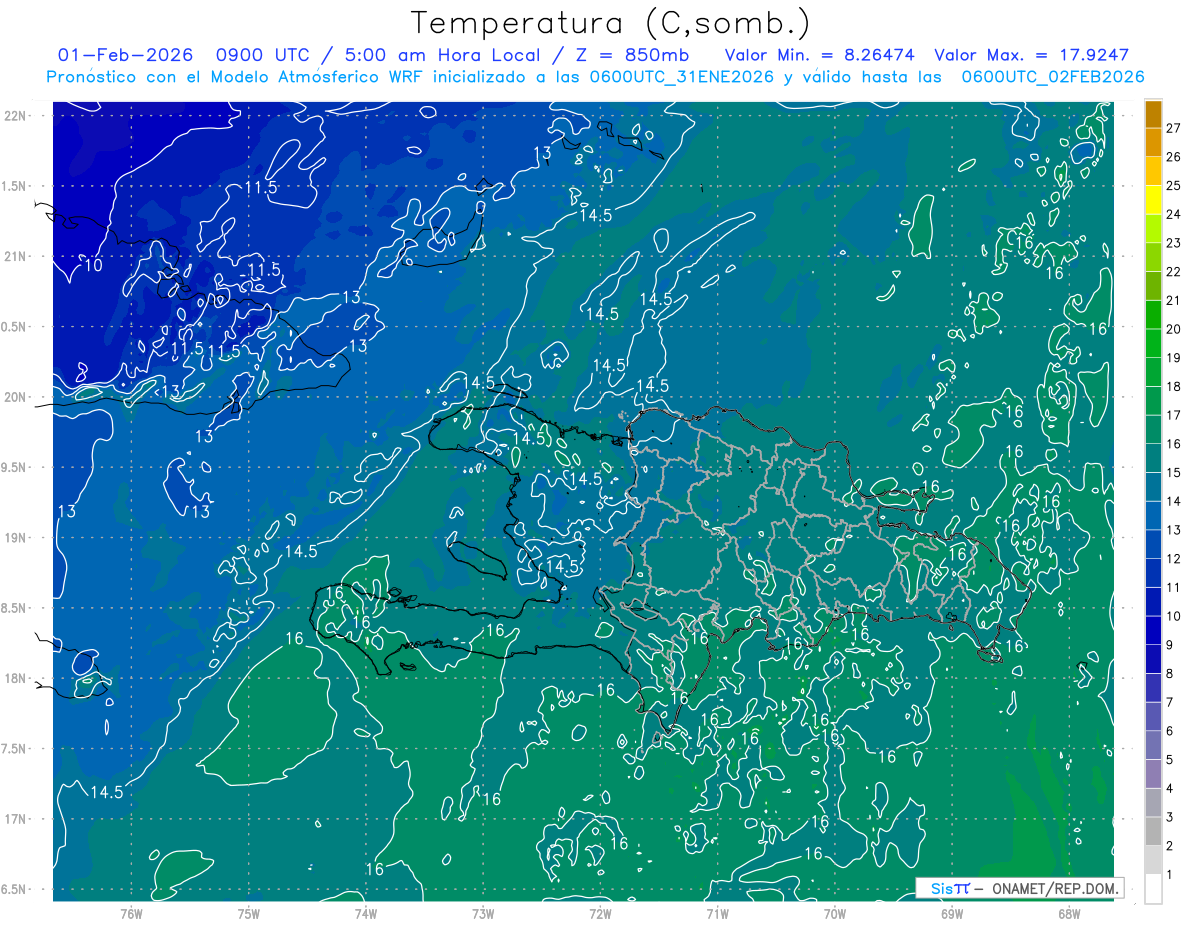Click the "20N" latitude axis label
This screenshot has height=927, width=1200.
coord(17,397)
